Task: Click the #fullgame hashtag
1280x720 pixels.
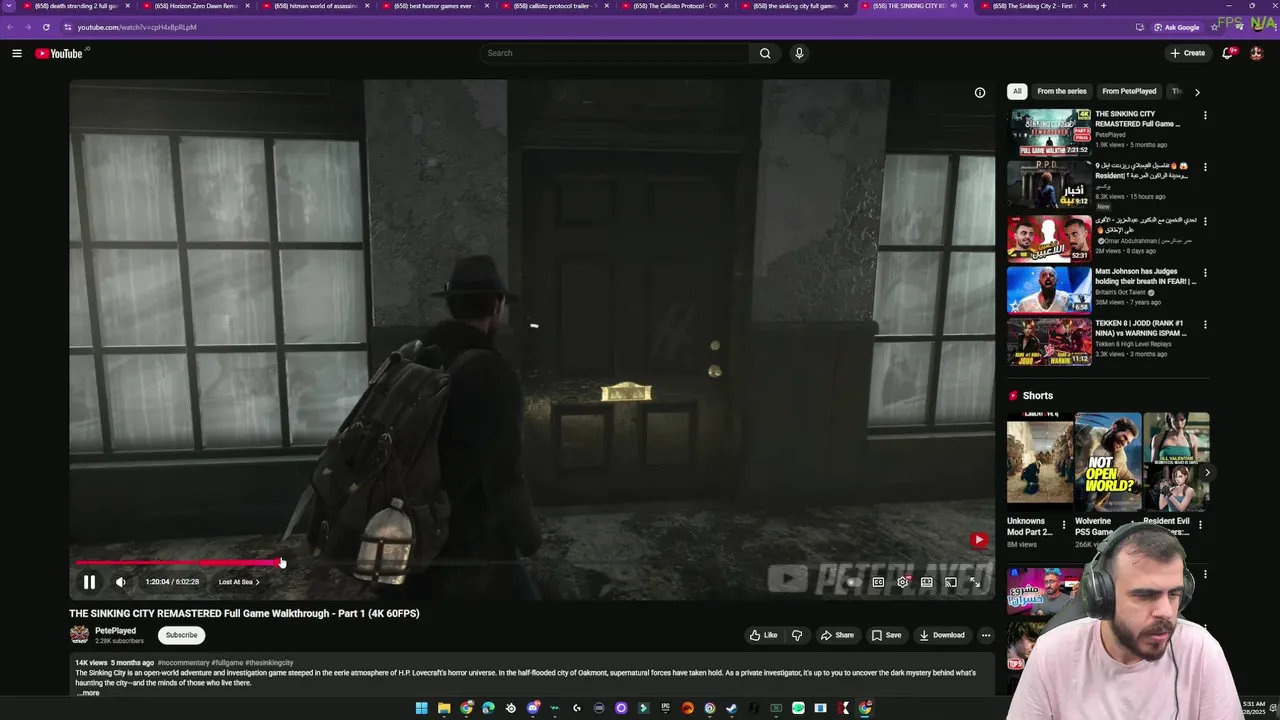Action: pyautogui.click(x=228, y=663)
